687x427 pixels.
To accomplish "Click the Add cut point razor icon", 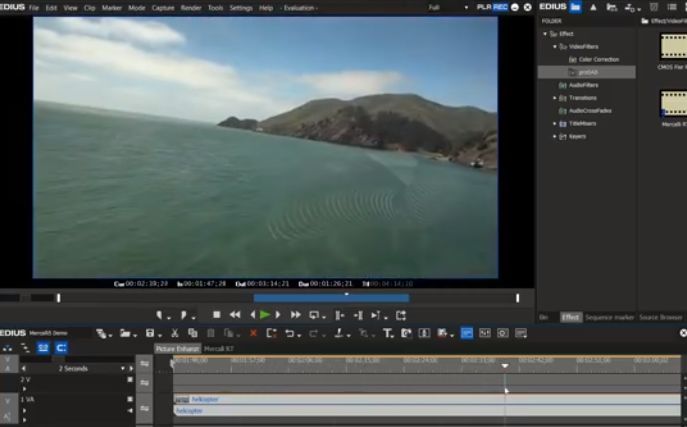I will pyautogui.click(x=339, y=333).
